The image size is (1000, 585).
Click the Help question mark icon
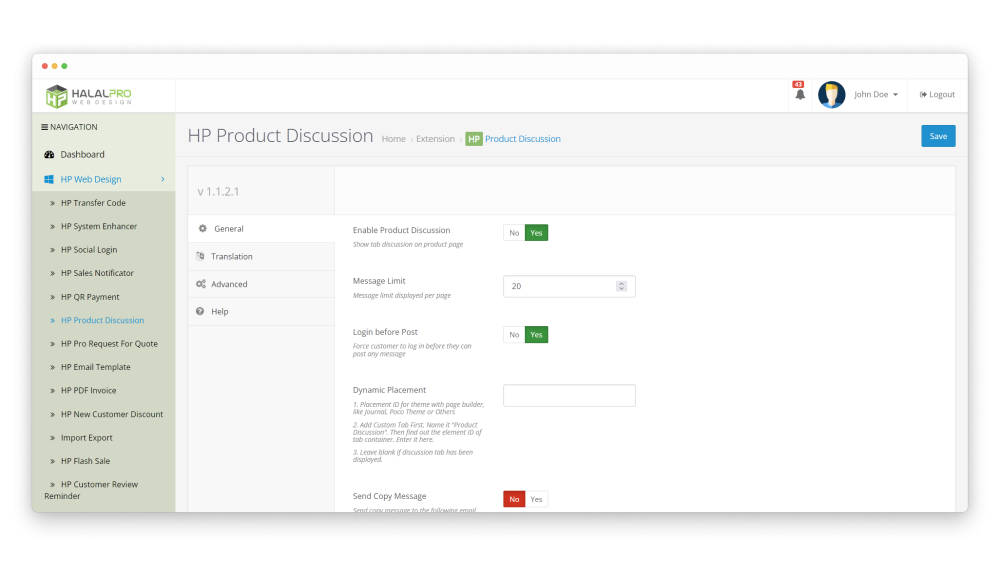[x=201, y=312]
